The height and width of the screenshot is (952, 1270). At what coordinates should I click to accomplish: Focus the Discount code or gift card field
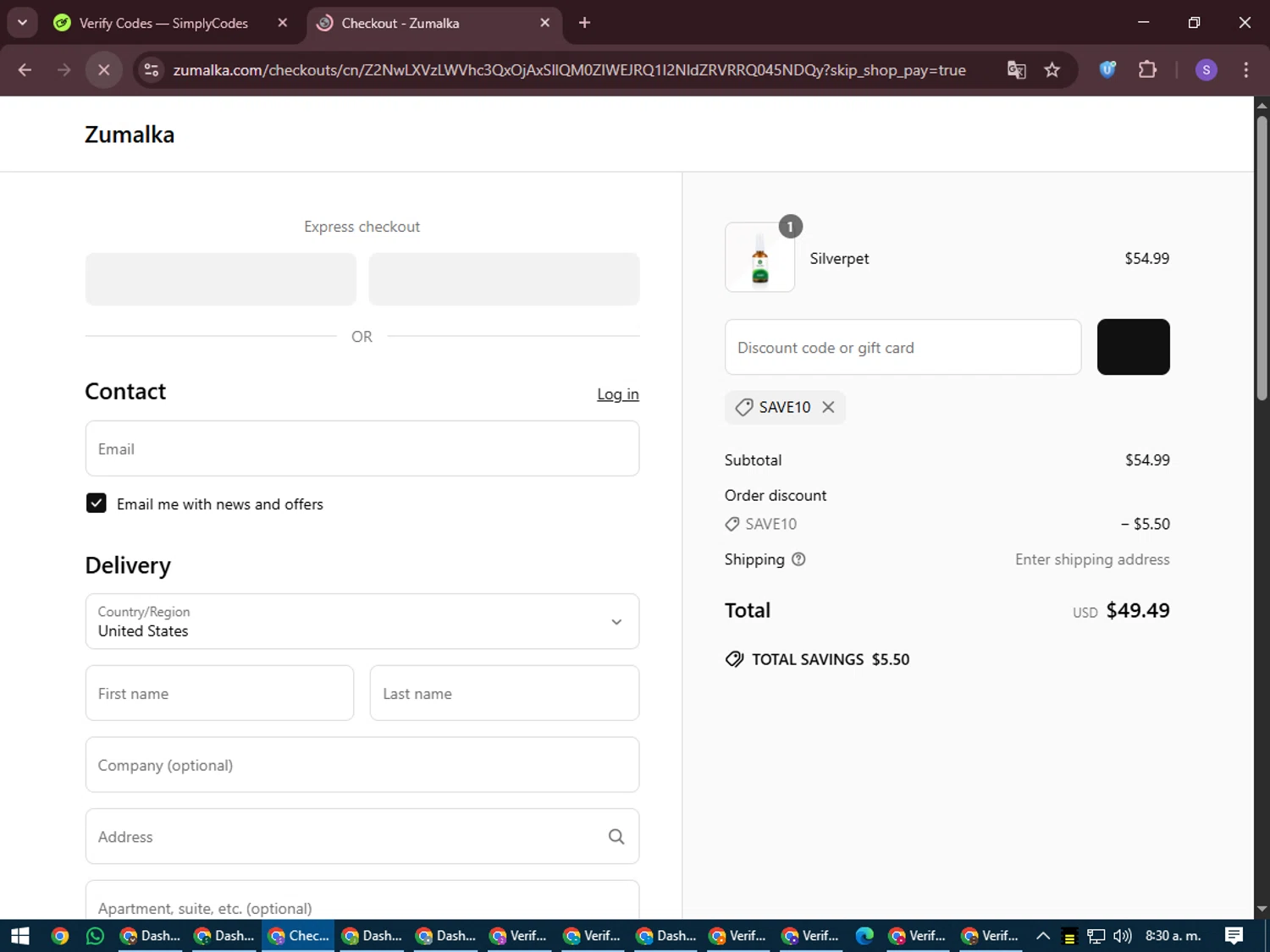(903, 347)
